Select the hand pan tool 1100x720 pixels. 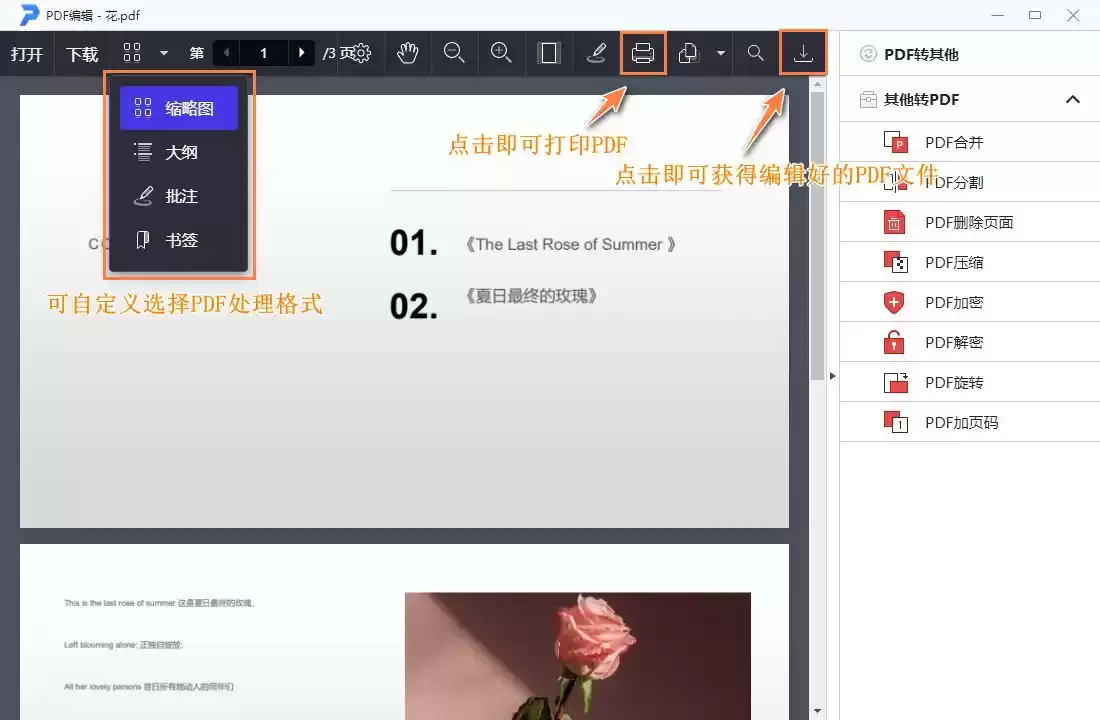pos(408,53)
